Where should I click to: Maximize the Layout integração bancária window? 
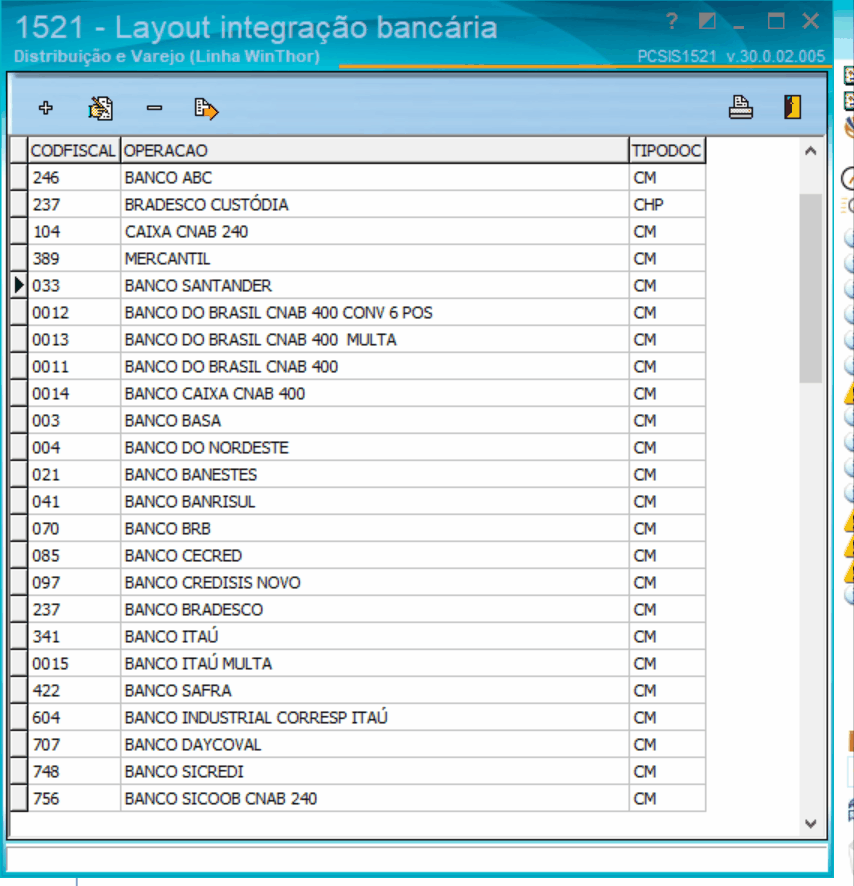tap(776, 21)
